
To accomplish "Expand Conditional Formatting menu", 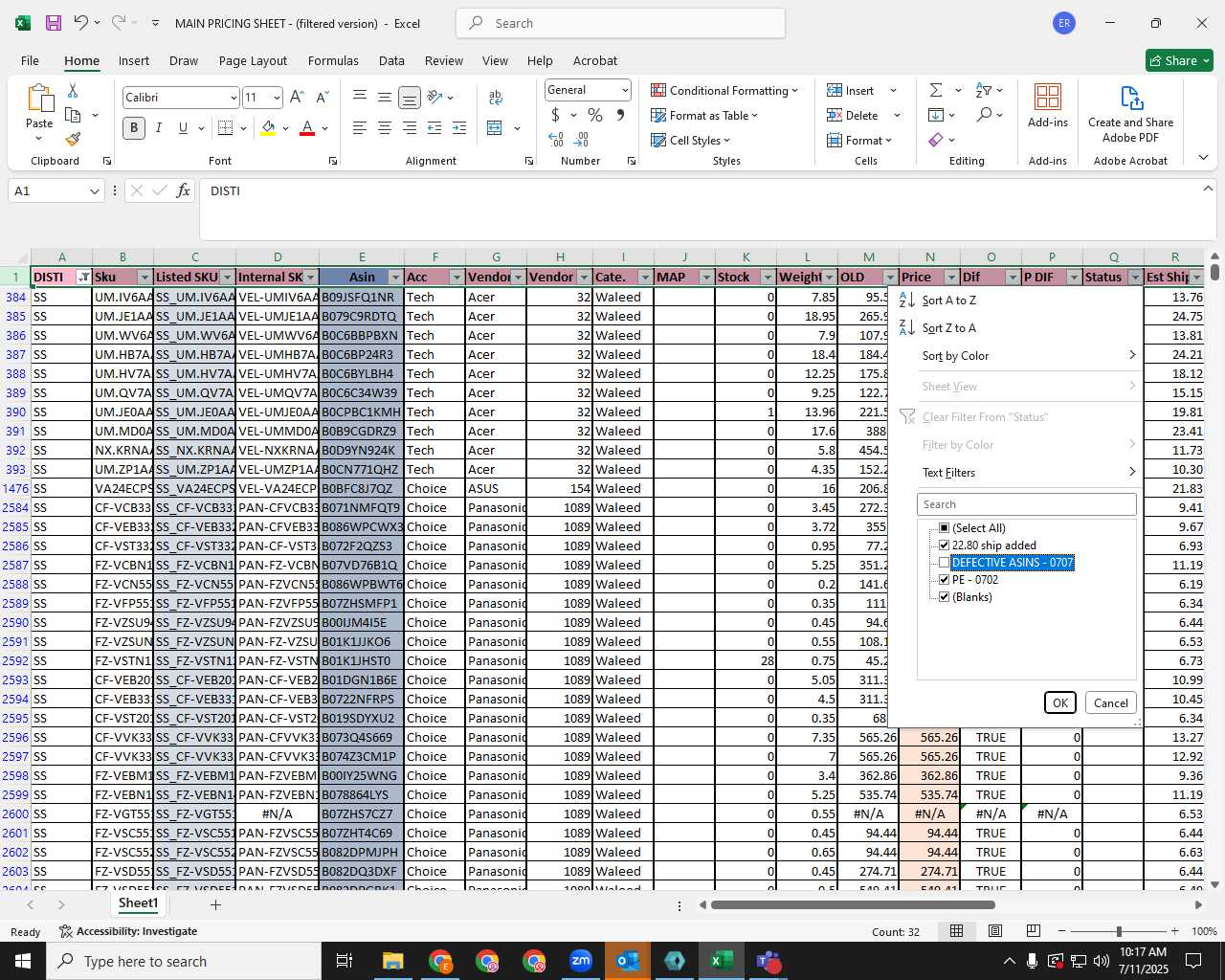I will coord(724,90).
